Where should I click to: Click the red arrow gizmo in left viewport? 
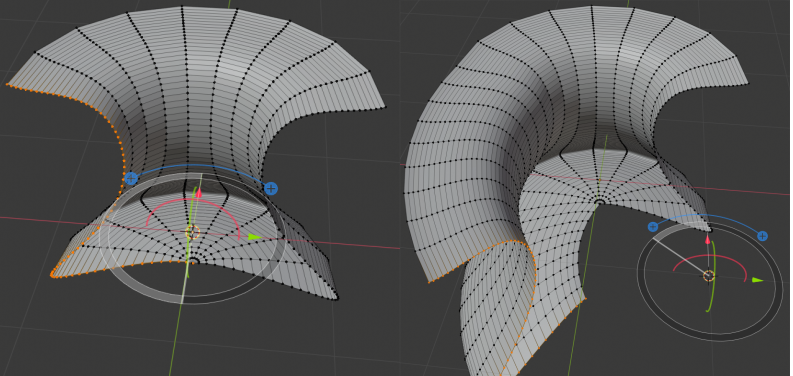198,192
